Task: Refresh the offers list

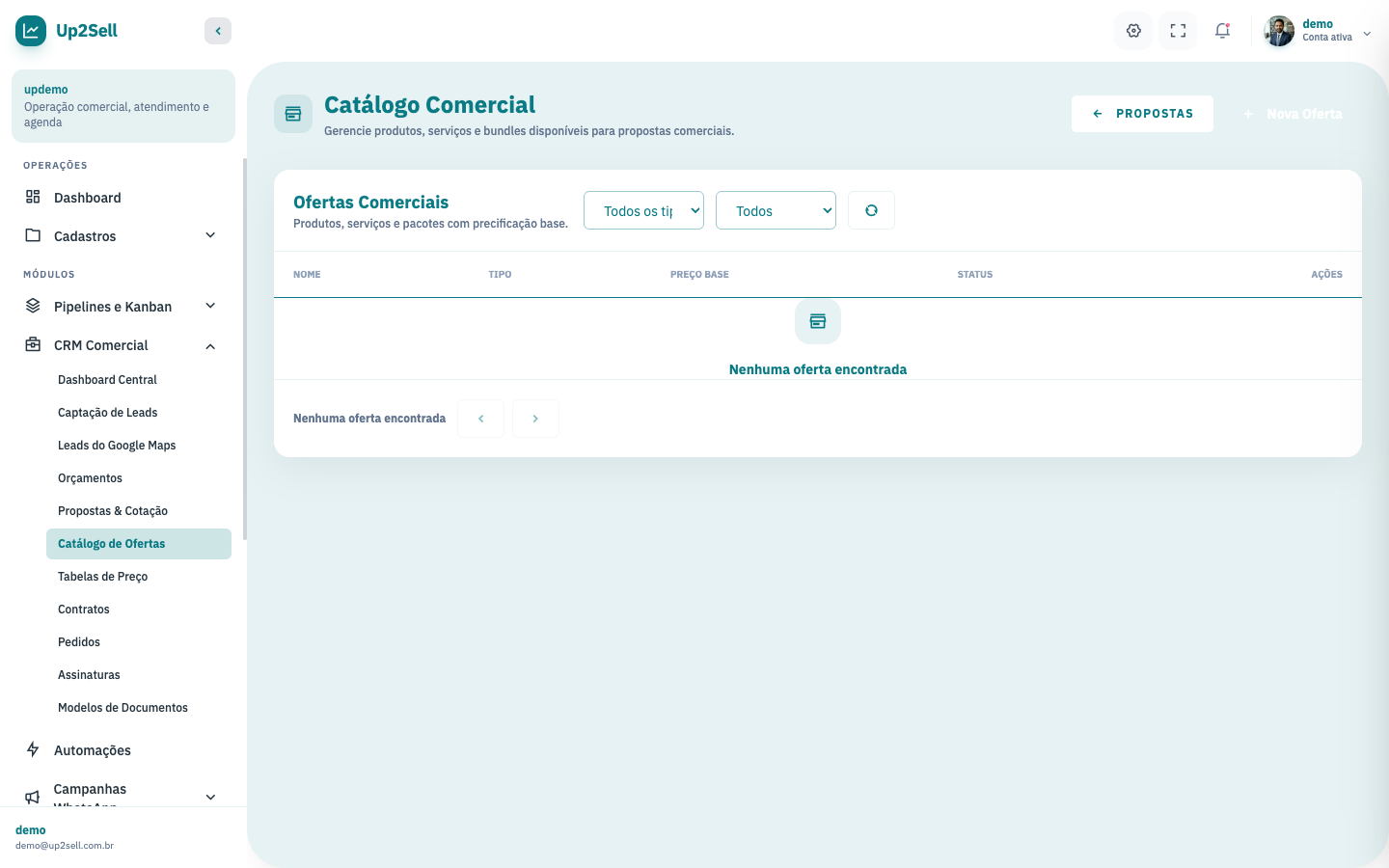Action: coord(871,210)
